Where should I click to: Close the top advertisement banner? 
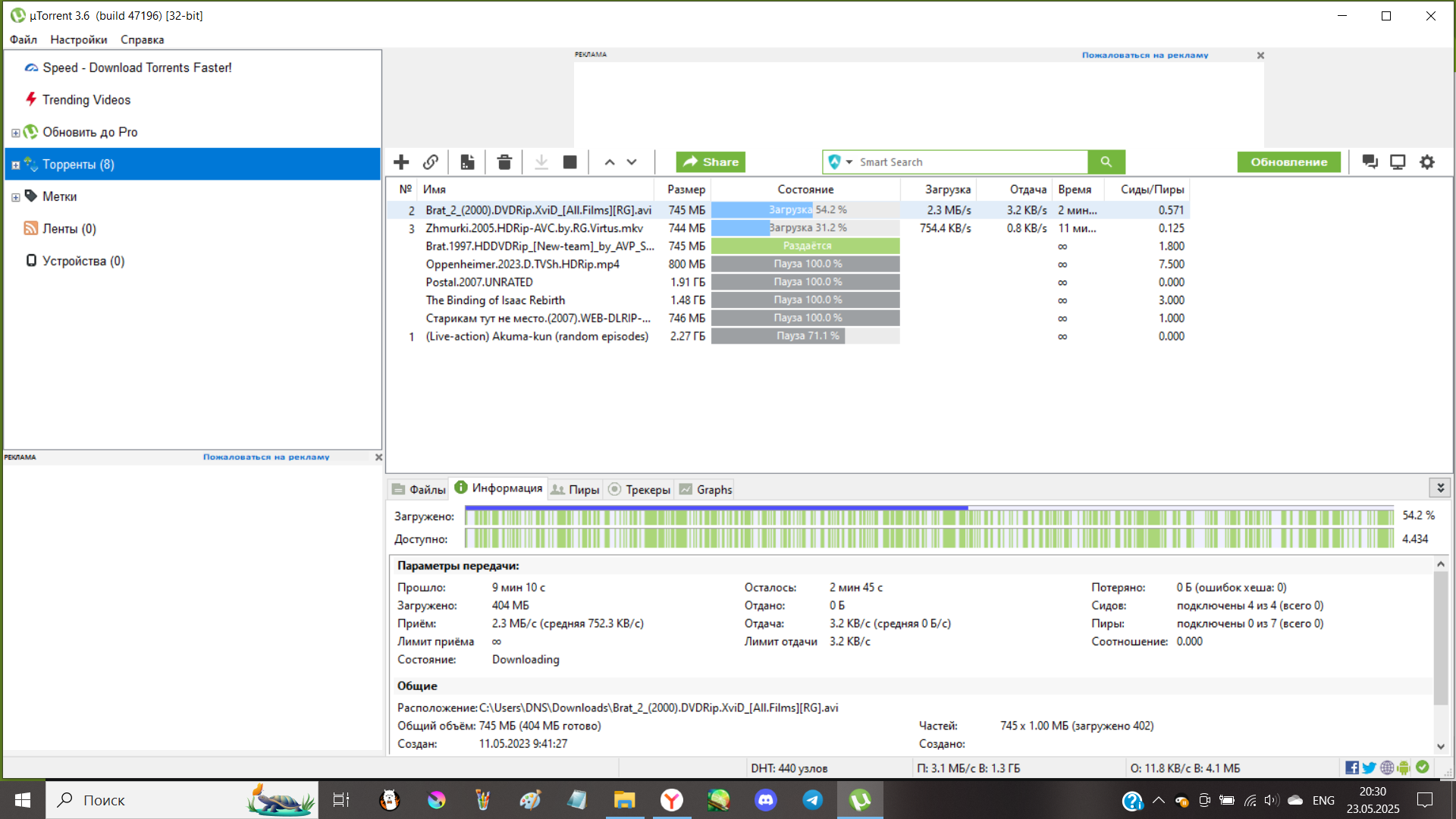click(1260, 55)
